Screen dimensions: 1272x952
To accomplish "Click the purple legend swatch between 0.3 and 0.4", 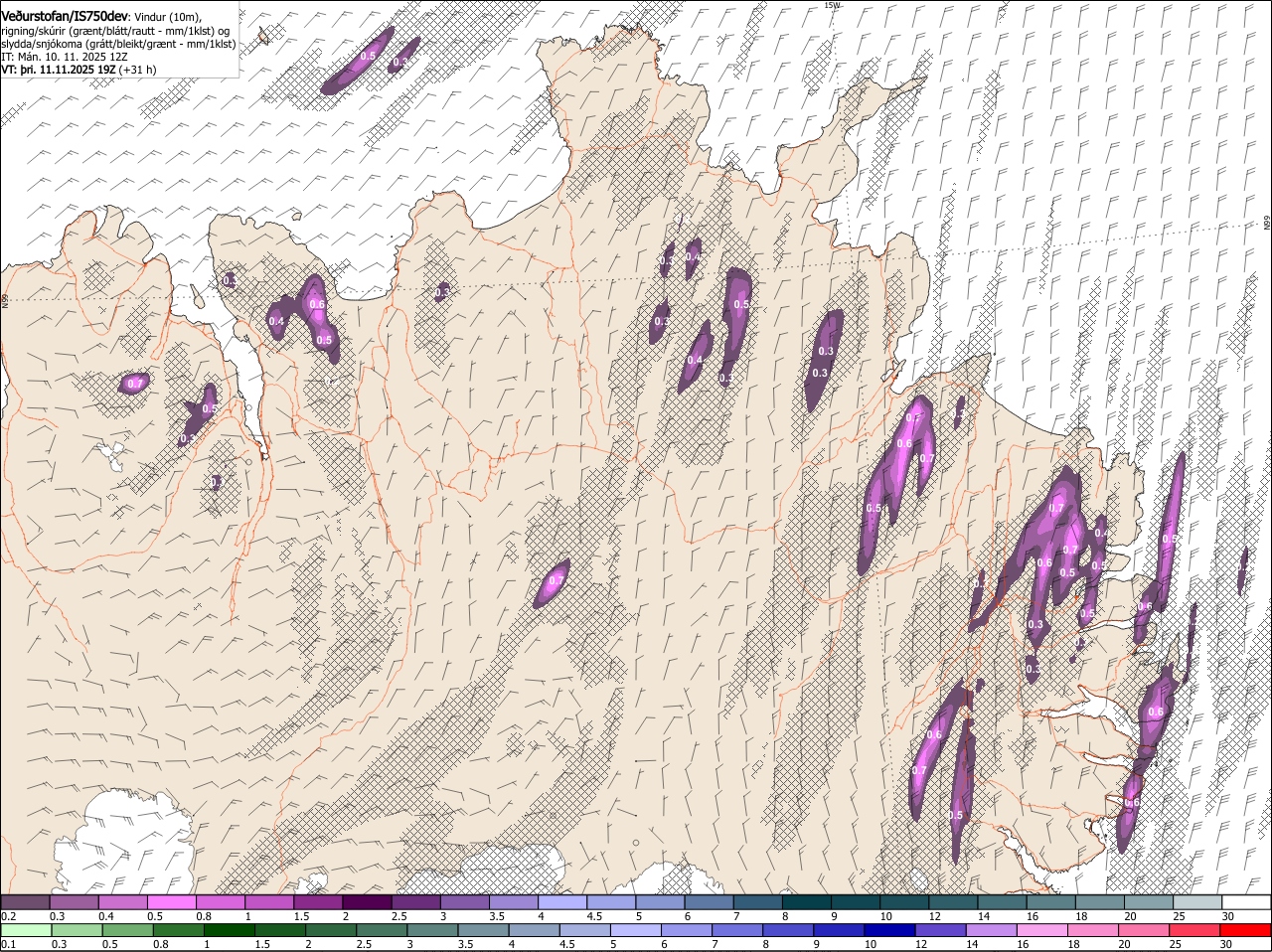I will (75, 901).
